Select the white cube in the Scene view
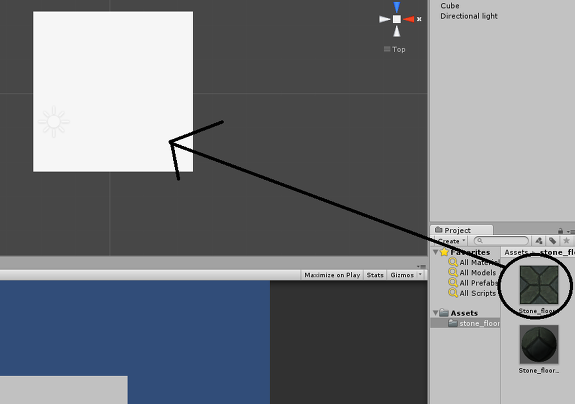 [x=113, y=91]
